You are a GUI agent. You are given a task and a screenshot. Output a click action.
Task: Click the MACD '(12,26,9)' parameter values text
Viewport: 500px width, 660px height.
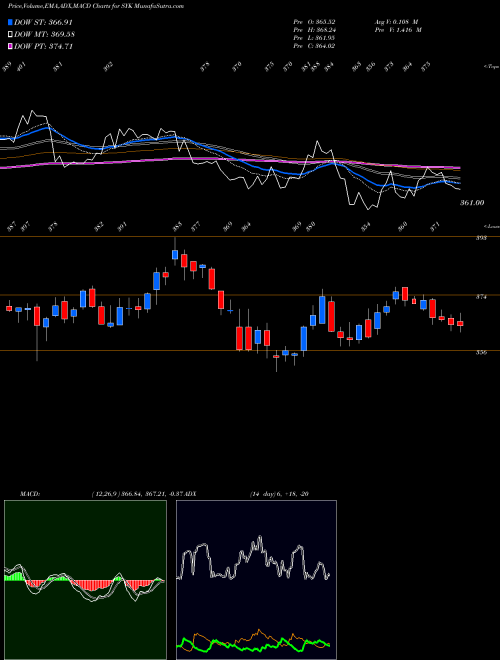click(x=138, y=493)
